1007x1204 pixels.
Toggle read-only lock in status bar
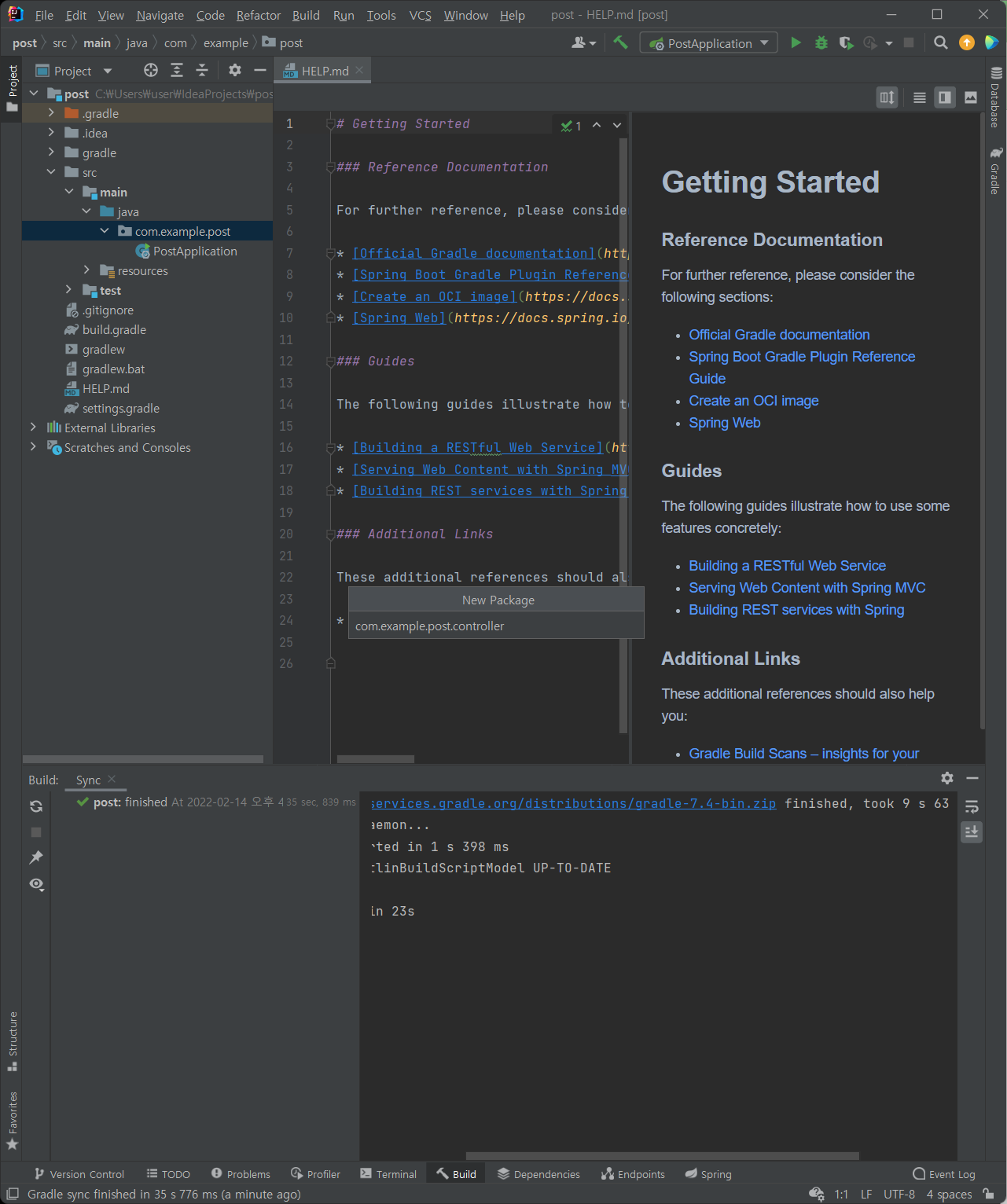(989, 1194)
